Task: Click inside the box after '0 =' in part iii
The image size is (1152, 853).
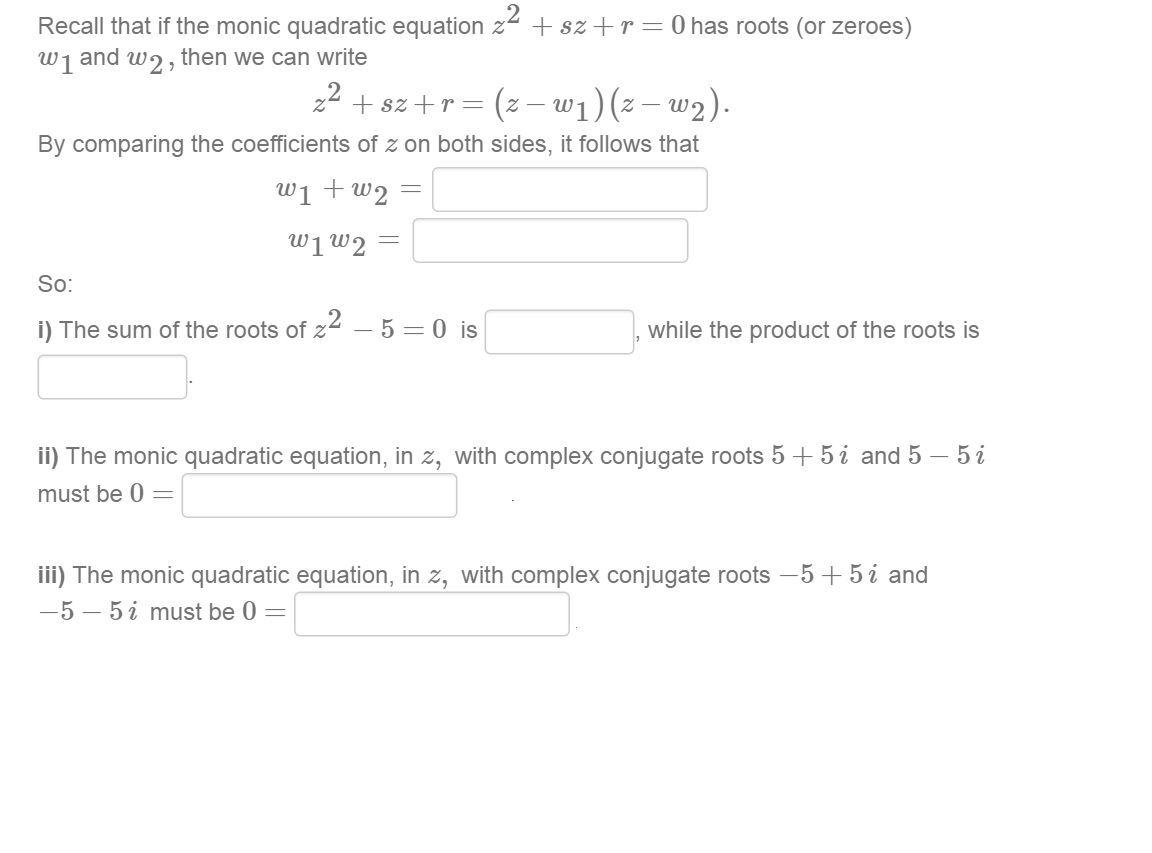Action: pos(431,615)
